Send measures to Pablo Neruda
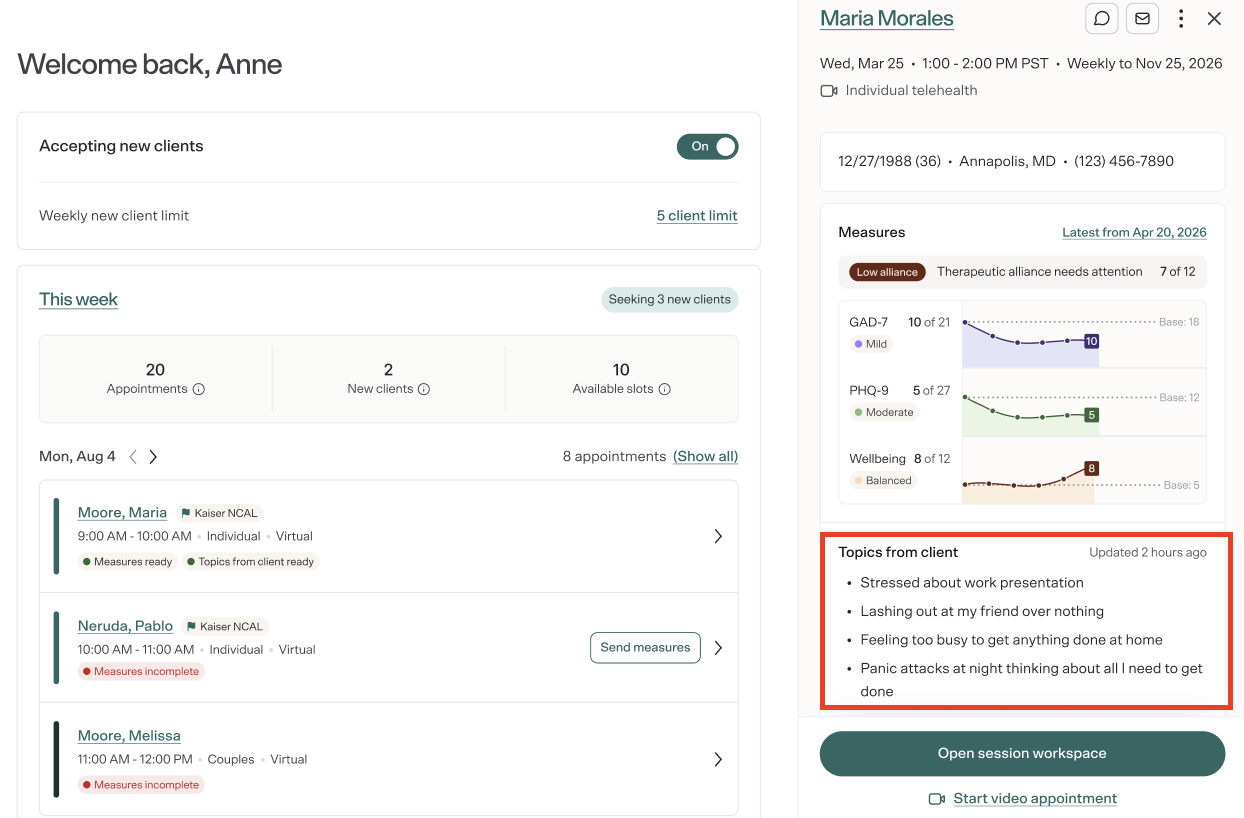This screenshot has width=1244, height=818. pos(645,648)
